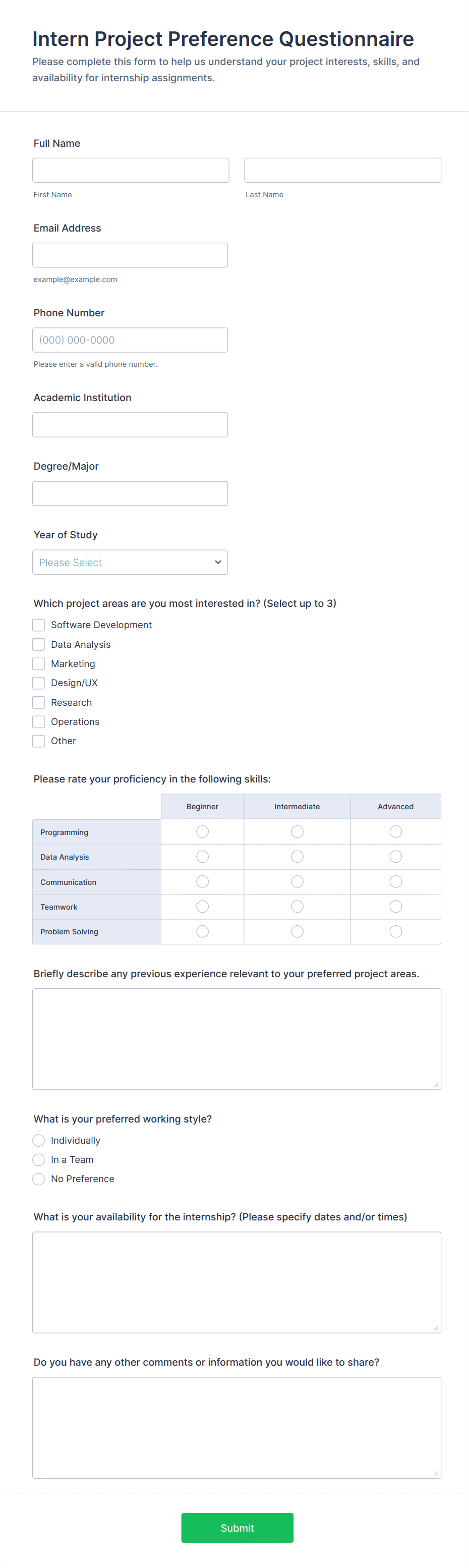Check the Software Development checkbox
Viewport: 469px width, 1568px height.
pyautogui.click(x=39, y=625)
